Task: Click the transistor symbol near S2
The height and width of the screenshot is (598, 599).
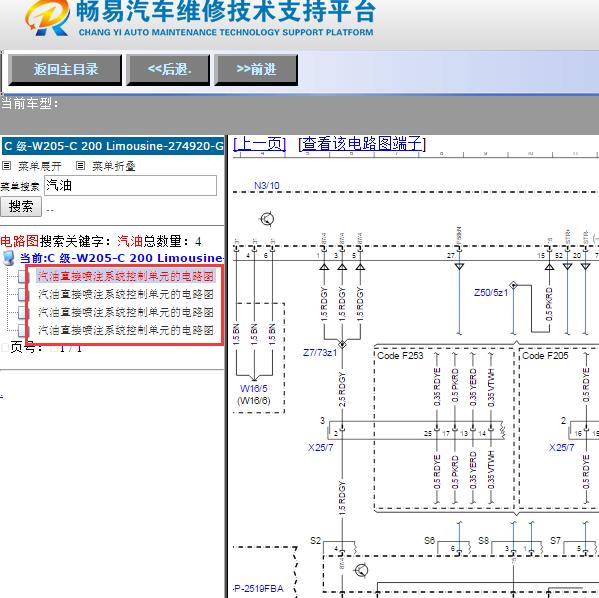Action: [361, 571]
